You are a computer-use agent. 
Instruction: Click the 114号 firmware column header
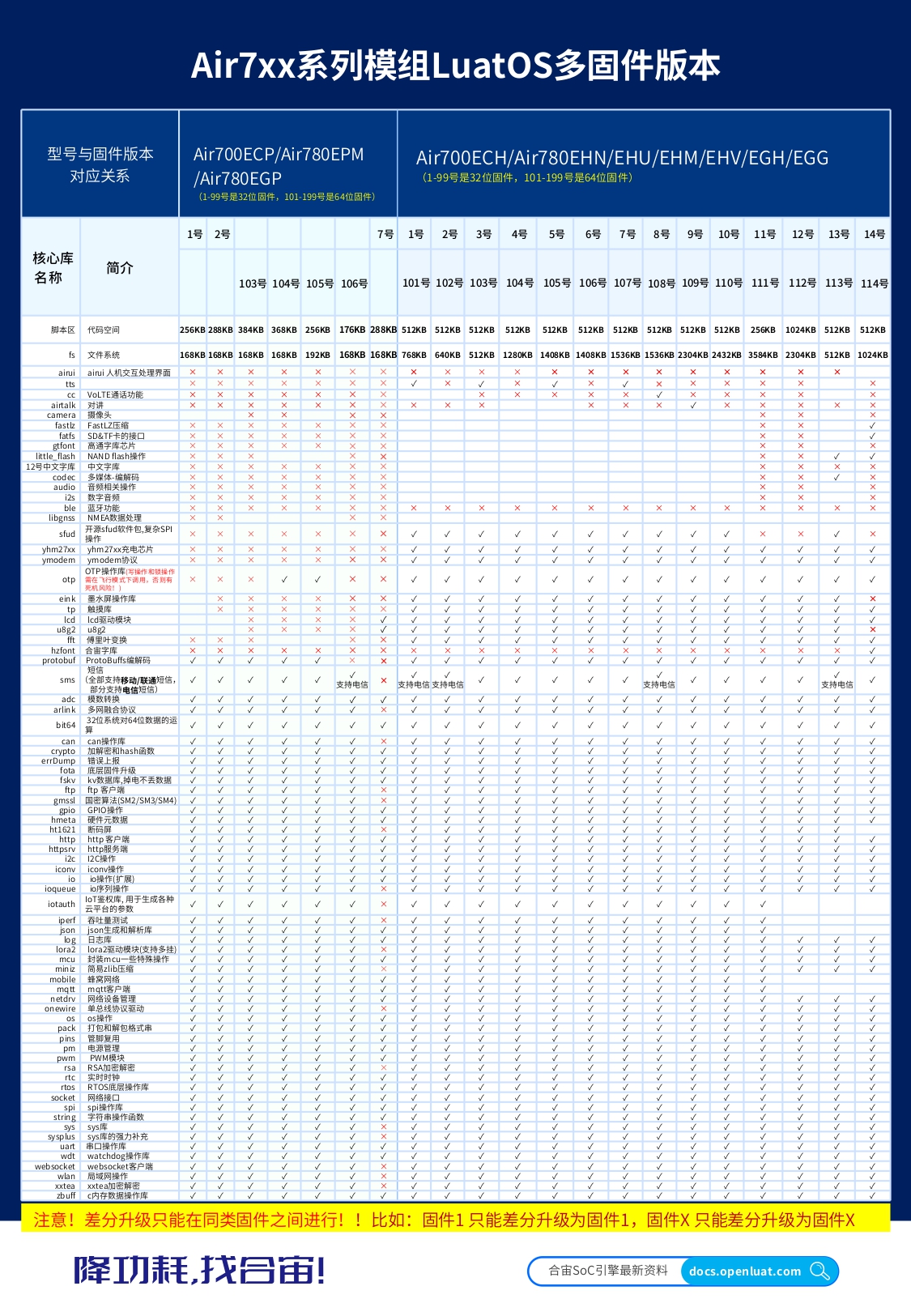874,283
